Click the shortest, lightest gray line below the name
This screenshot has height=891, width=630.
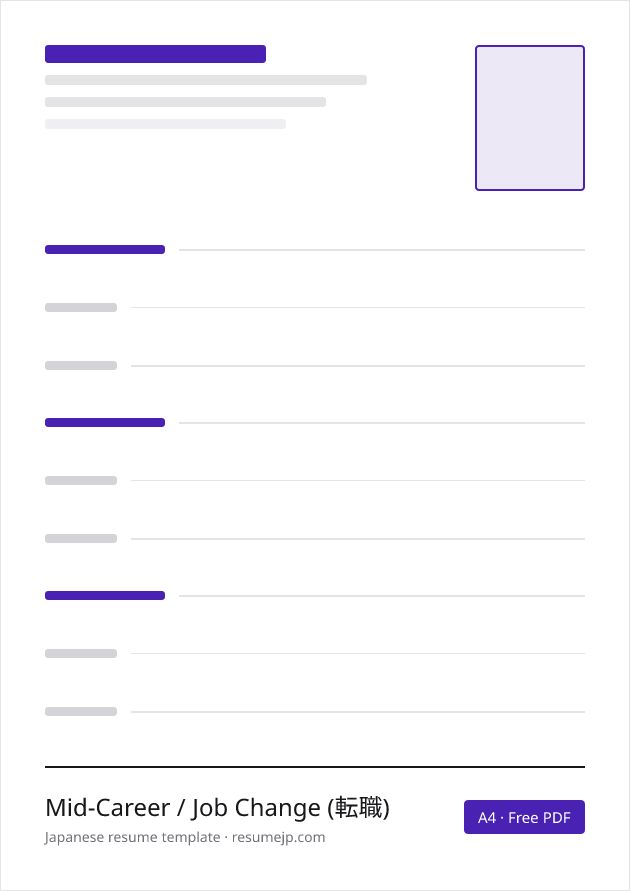[165, 124]
